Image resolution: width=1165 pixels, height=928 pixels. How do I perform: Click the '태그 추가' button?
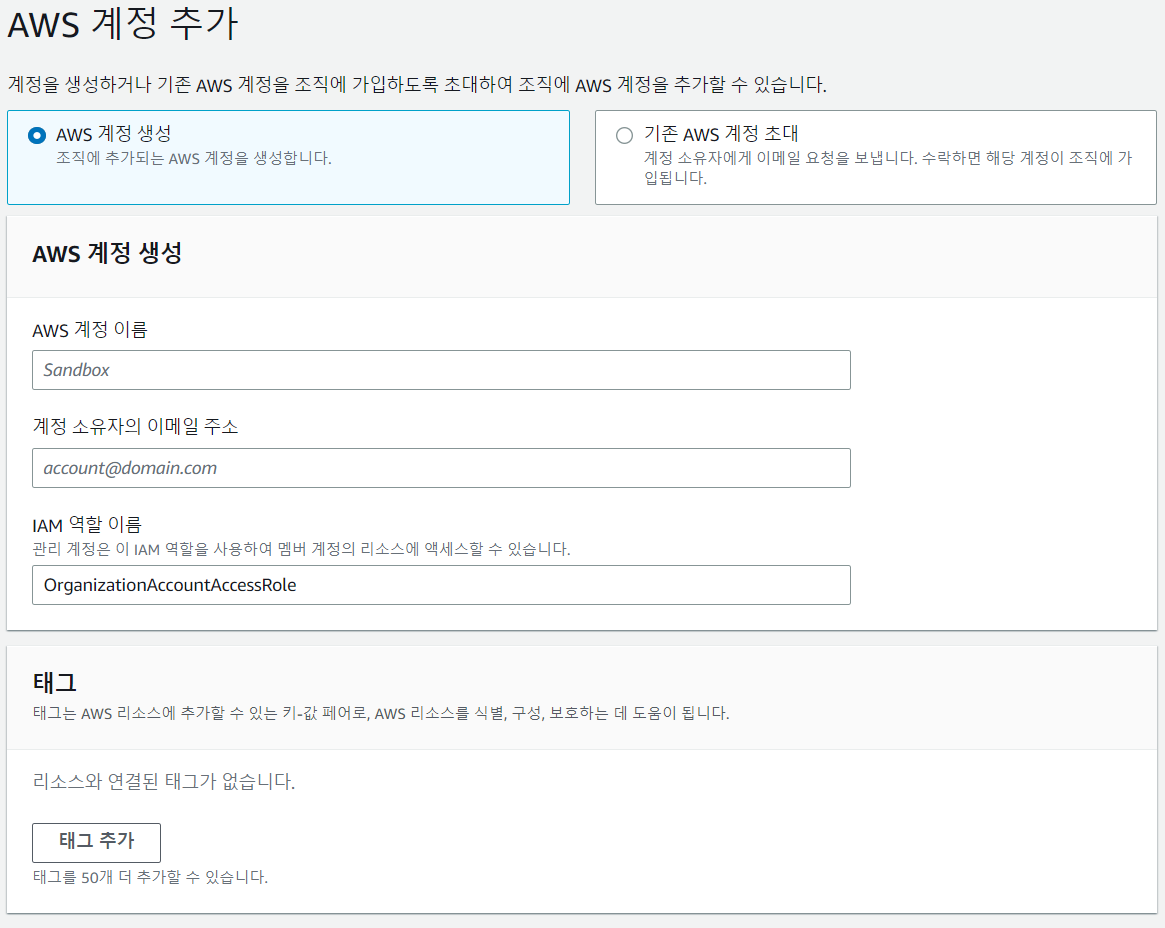coord(97,842)
